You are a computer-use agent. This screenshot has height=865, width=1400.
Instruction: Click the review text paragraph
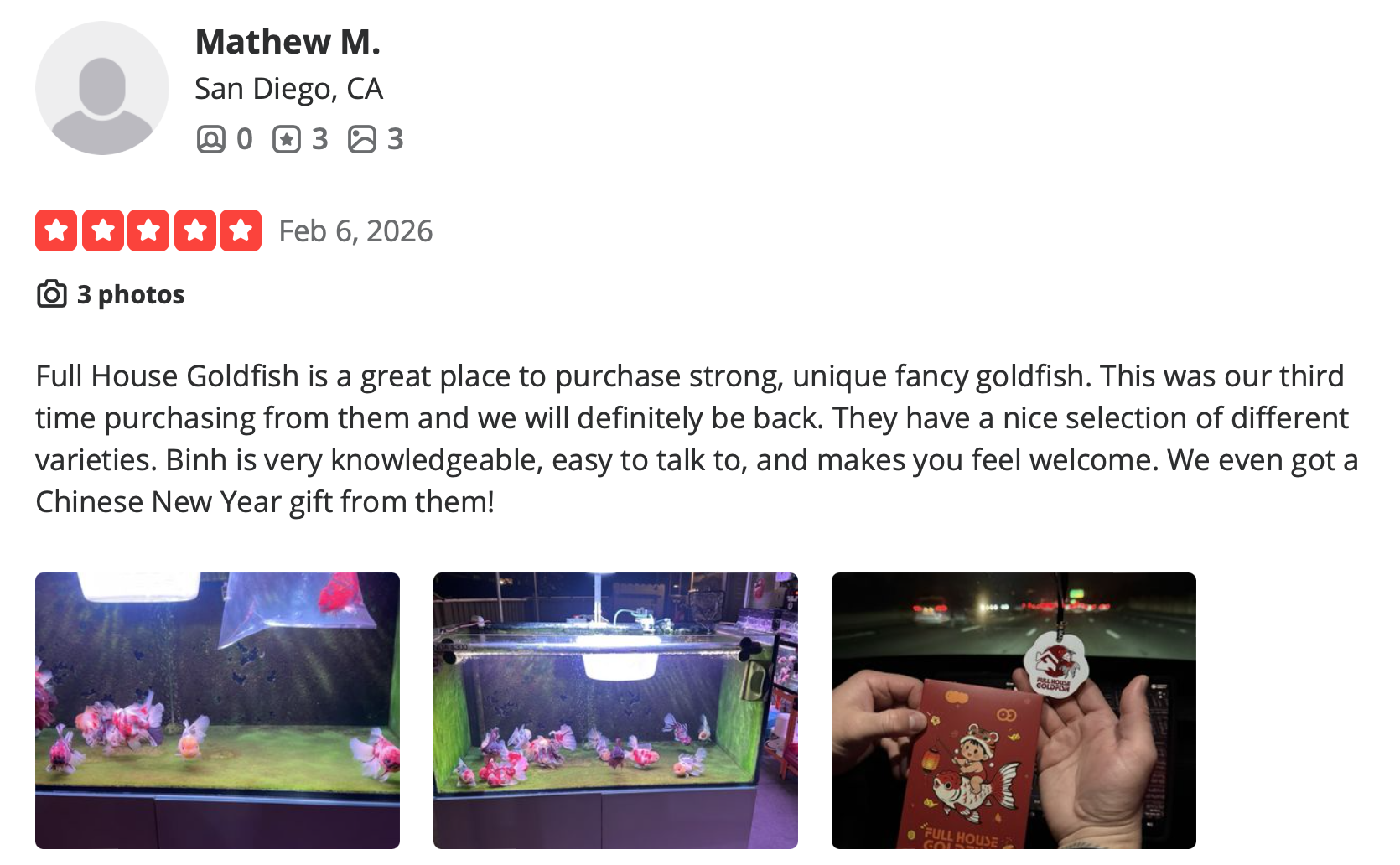[x=697, y=438]
